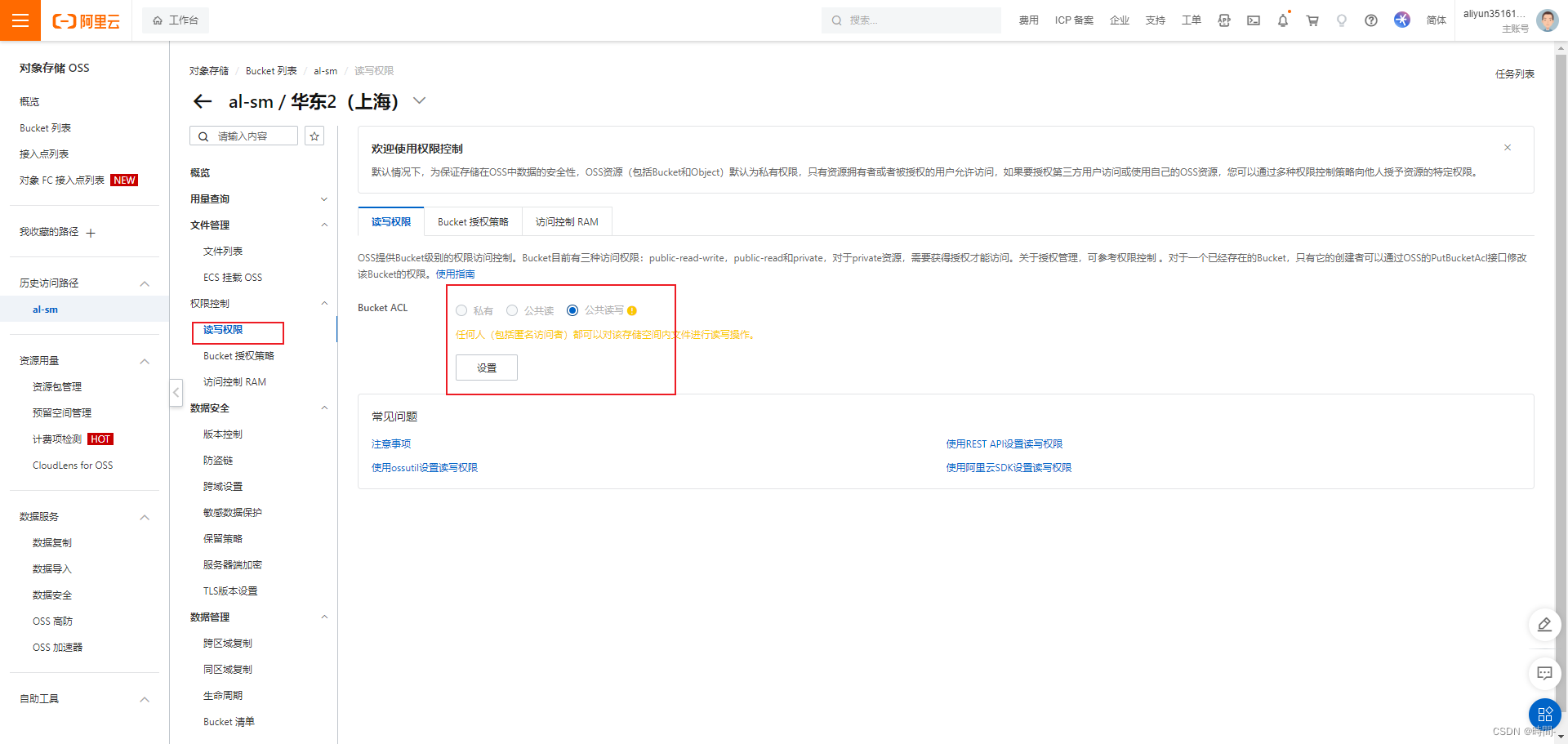Select the 公共读 (public read) radio button

coord(512,310)
